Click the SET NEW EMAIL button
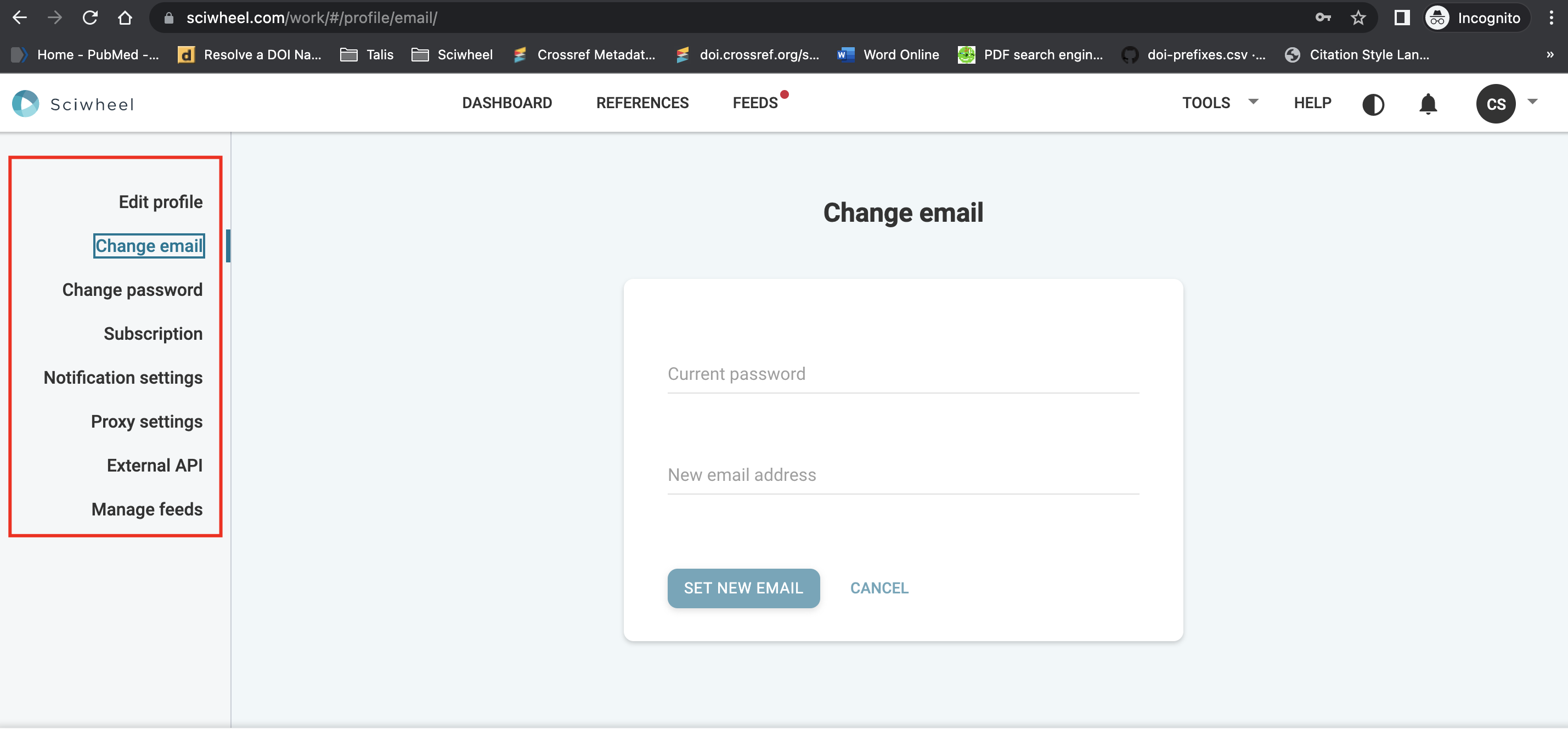Screen dimensions: 1568x729 [743, 588]
